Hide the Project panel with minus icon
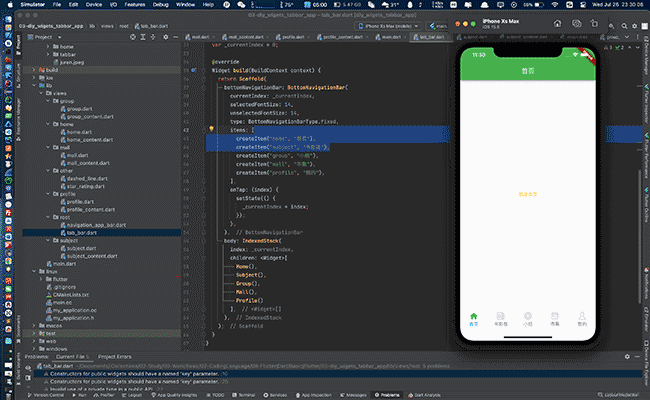Screen dimensions: 650x400 tap(175, 37)
